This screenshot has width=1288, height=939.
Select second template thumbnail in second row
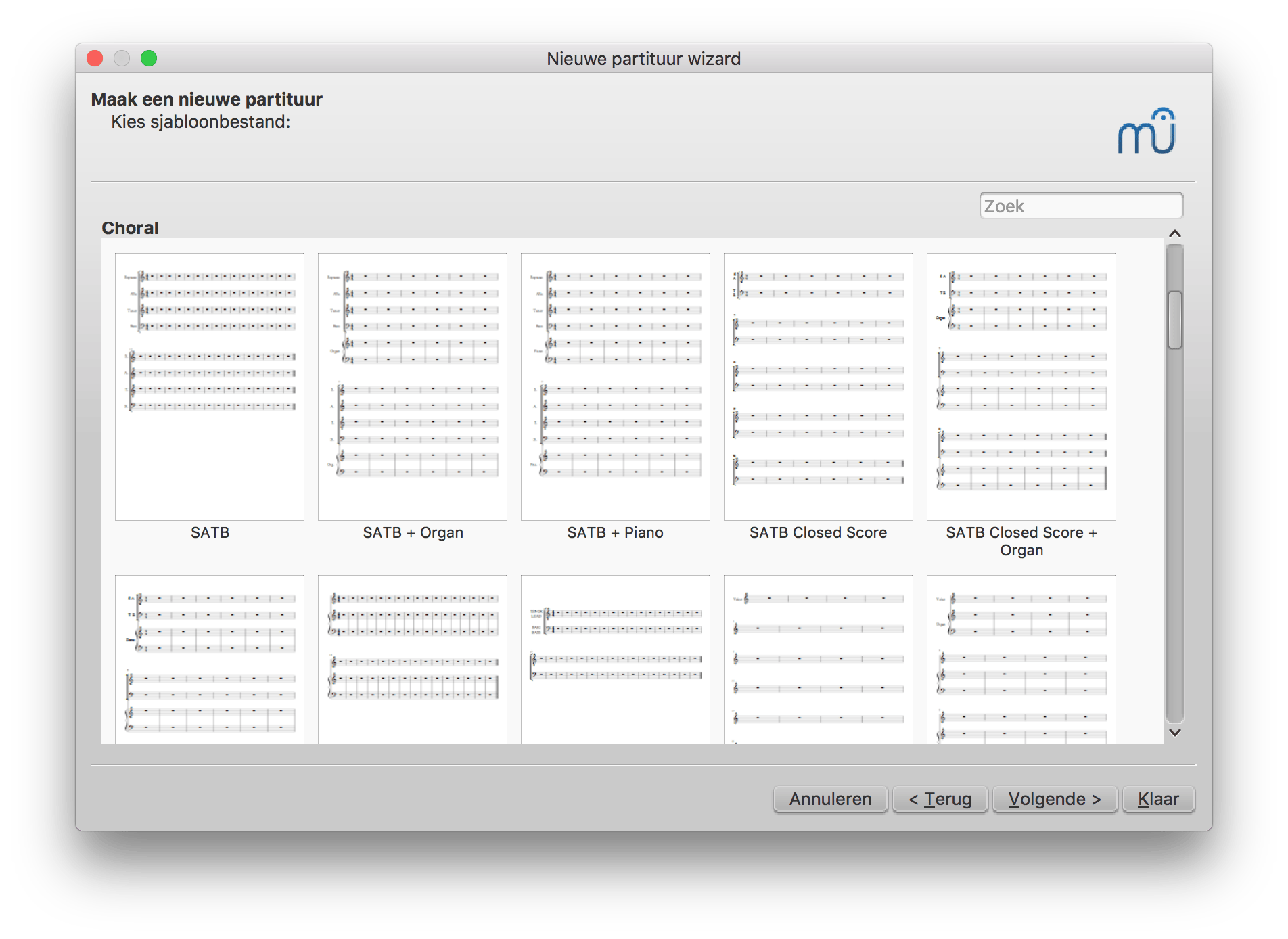413,660
